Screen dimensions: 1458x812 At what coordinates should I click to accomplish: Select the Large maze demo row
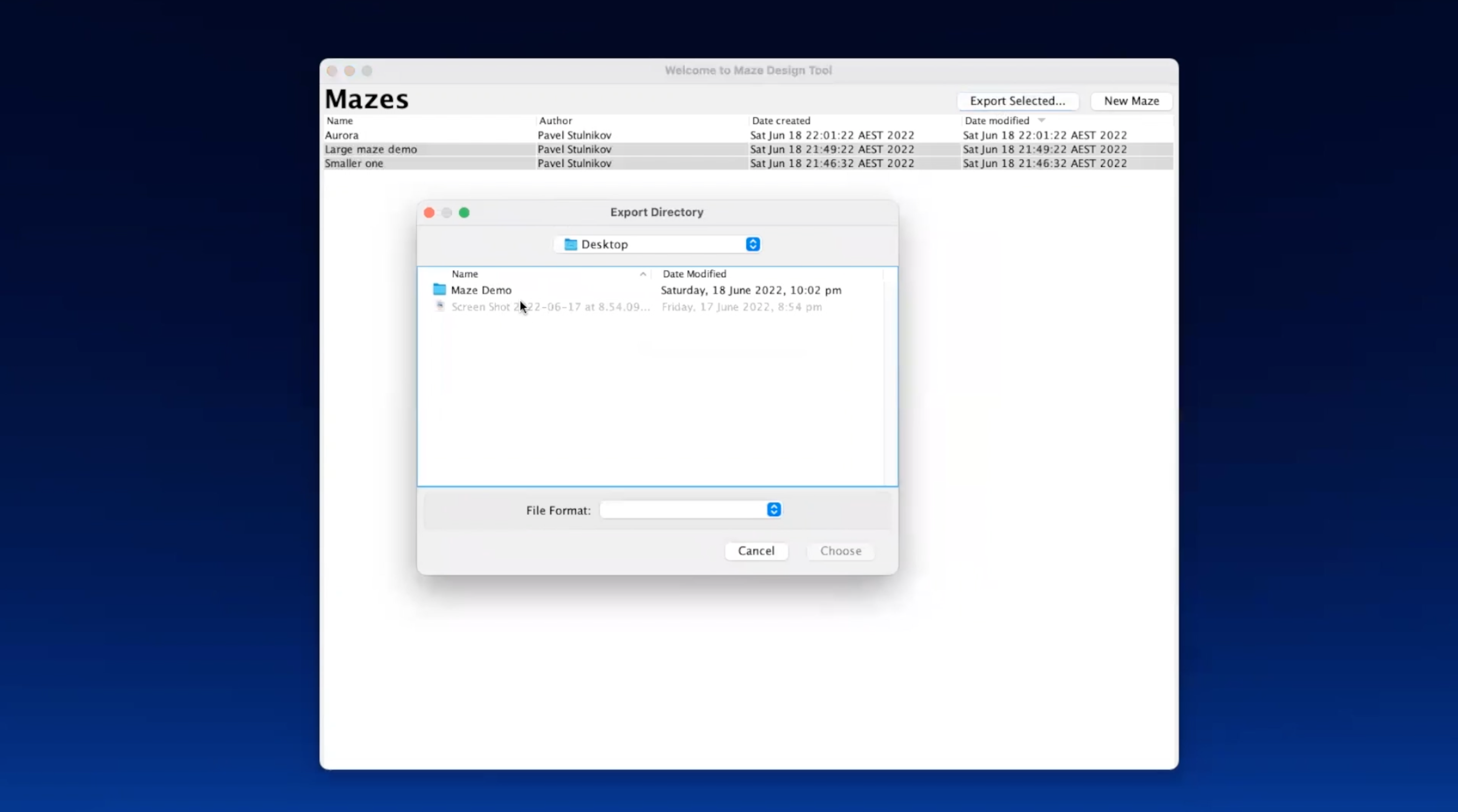[371, 149]
